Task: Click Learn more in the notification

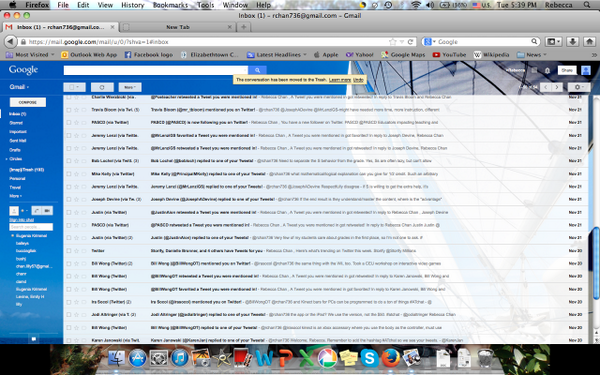Action: pyautogui.click(x=340, y=80)
